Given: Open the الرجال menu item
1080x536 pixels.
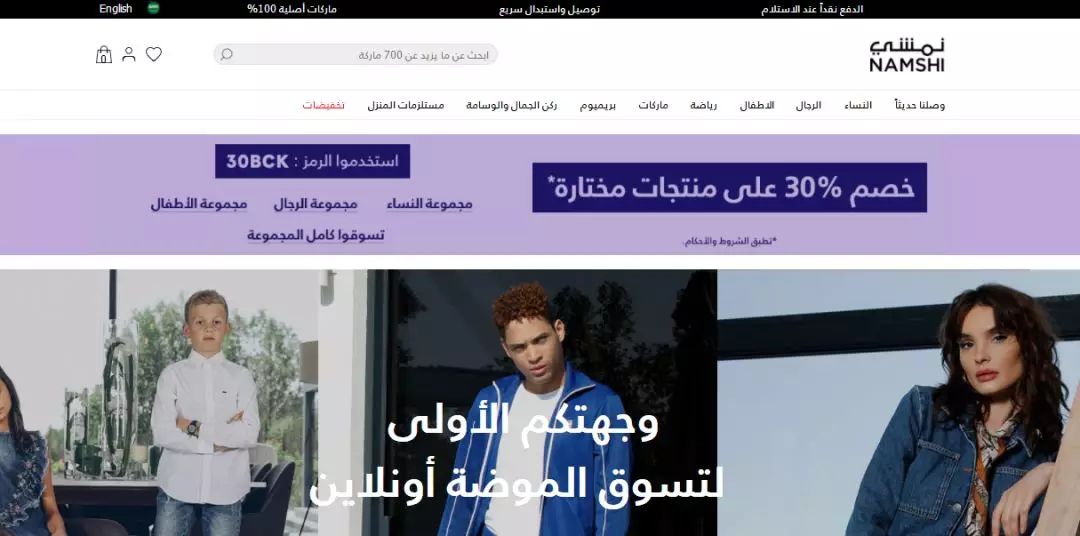Looking at the screenshot, I should click(x=809, y=105).
